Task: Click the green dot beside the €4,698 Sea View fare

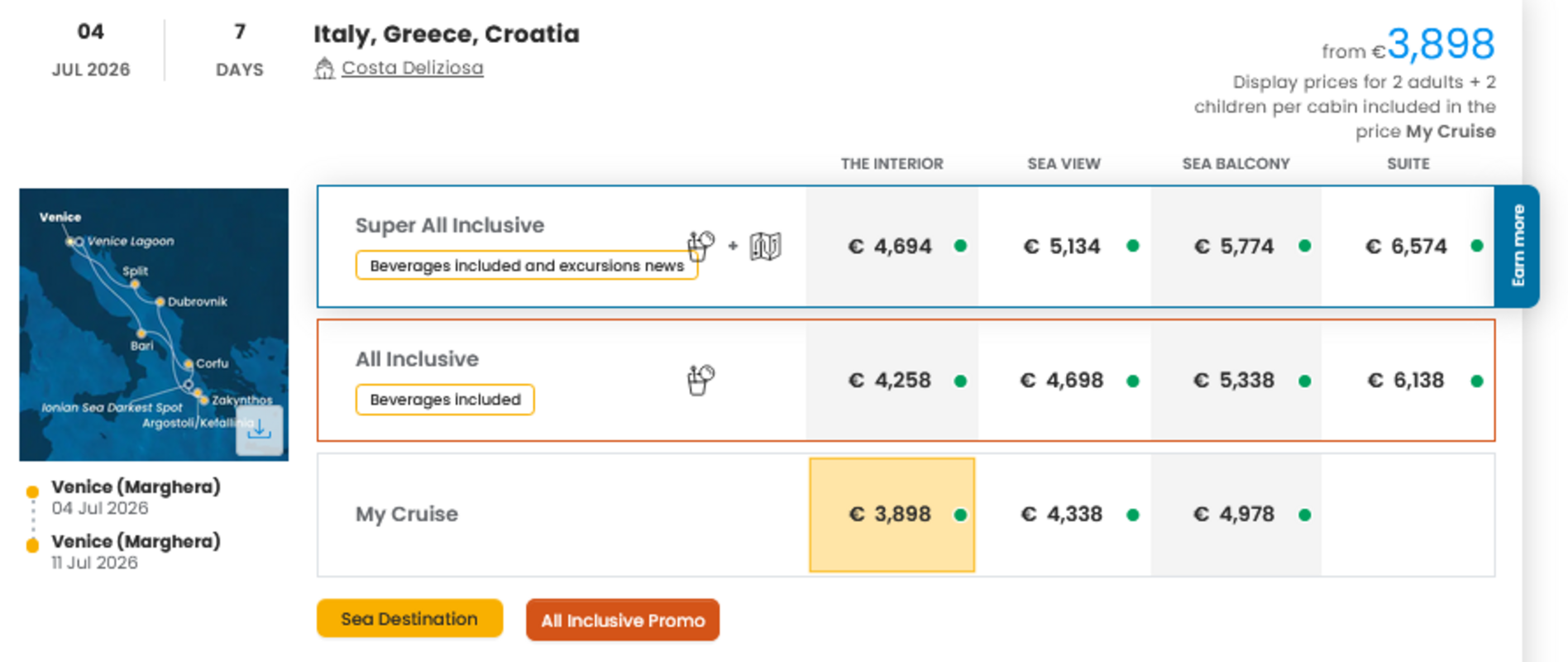Action: (x=1132, y=381)
